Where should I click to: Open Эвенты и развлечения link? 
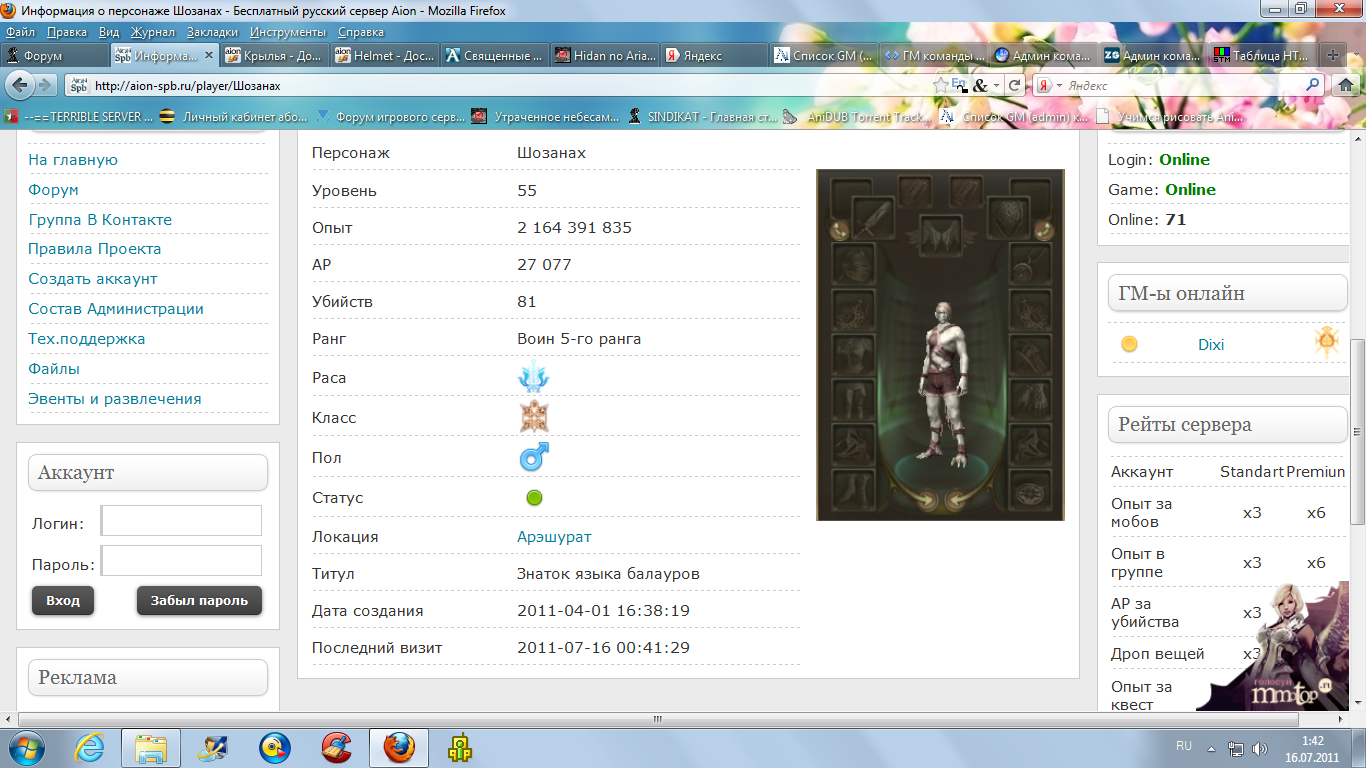click(x=115, y=399)
